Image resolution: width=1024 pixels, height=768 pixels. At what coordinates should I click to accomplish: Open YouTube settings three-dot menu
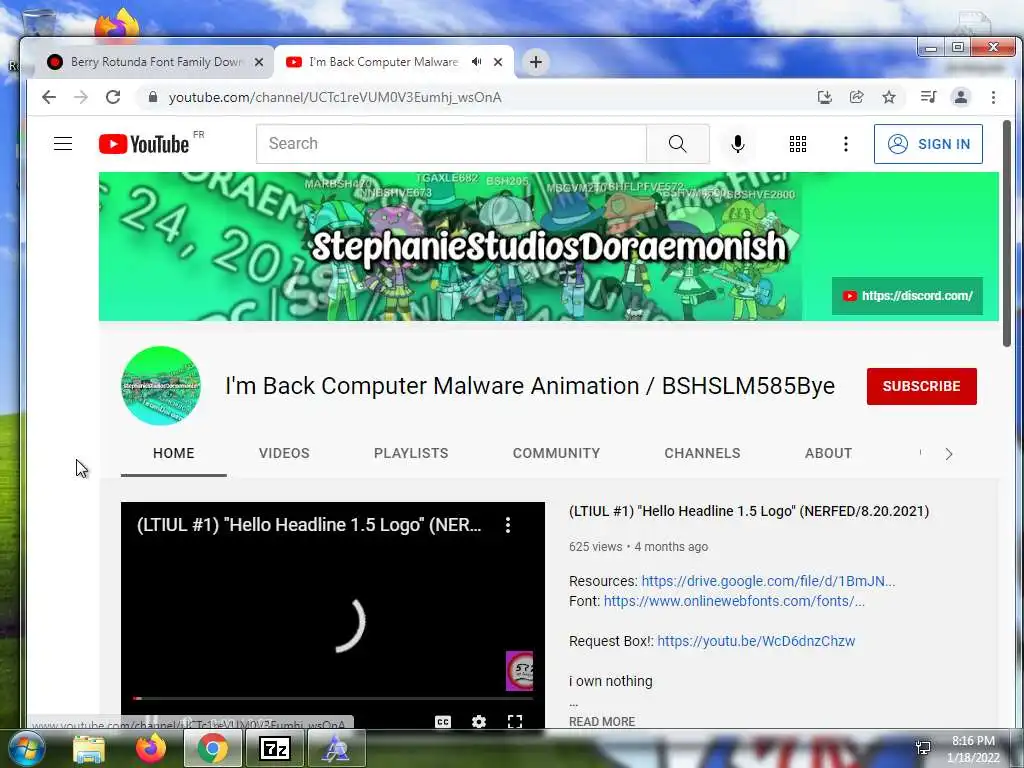pos(846,144)
